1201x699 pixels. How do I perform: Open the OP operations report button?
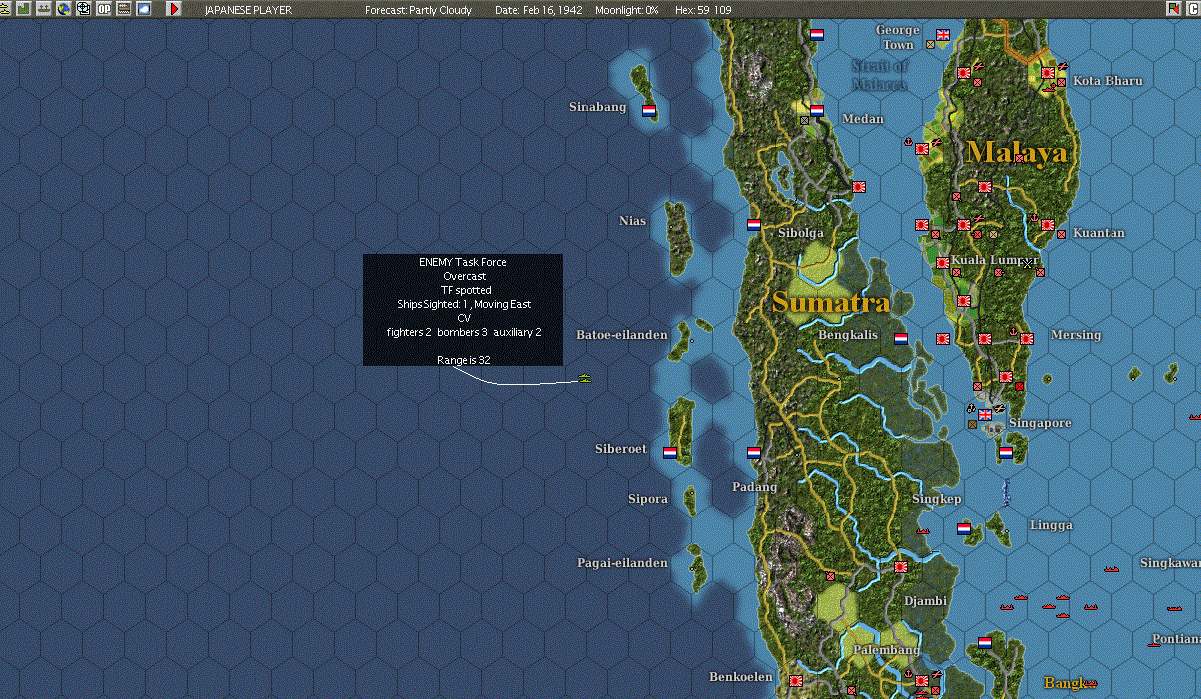coord(104,8)
